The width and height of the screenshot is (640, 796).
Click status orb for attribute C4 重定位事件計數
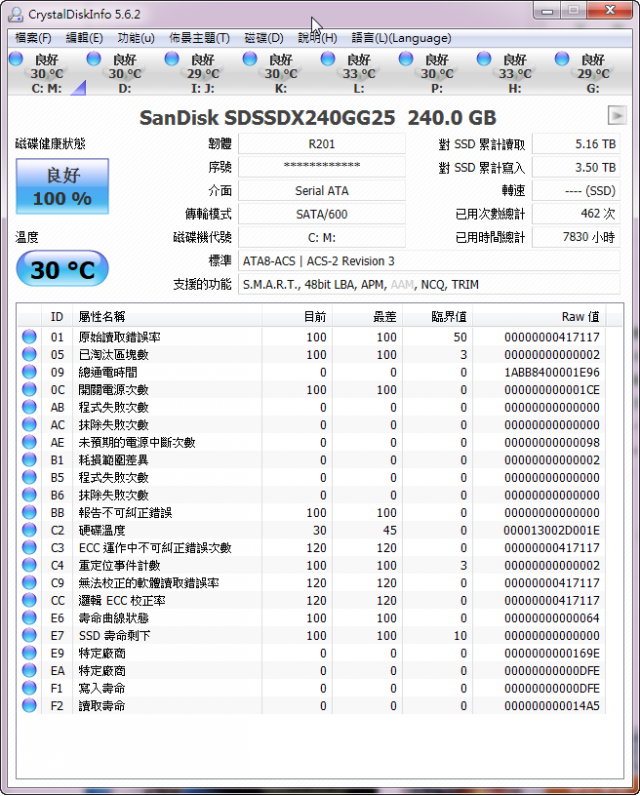(x=29, y=565)
